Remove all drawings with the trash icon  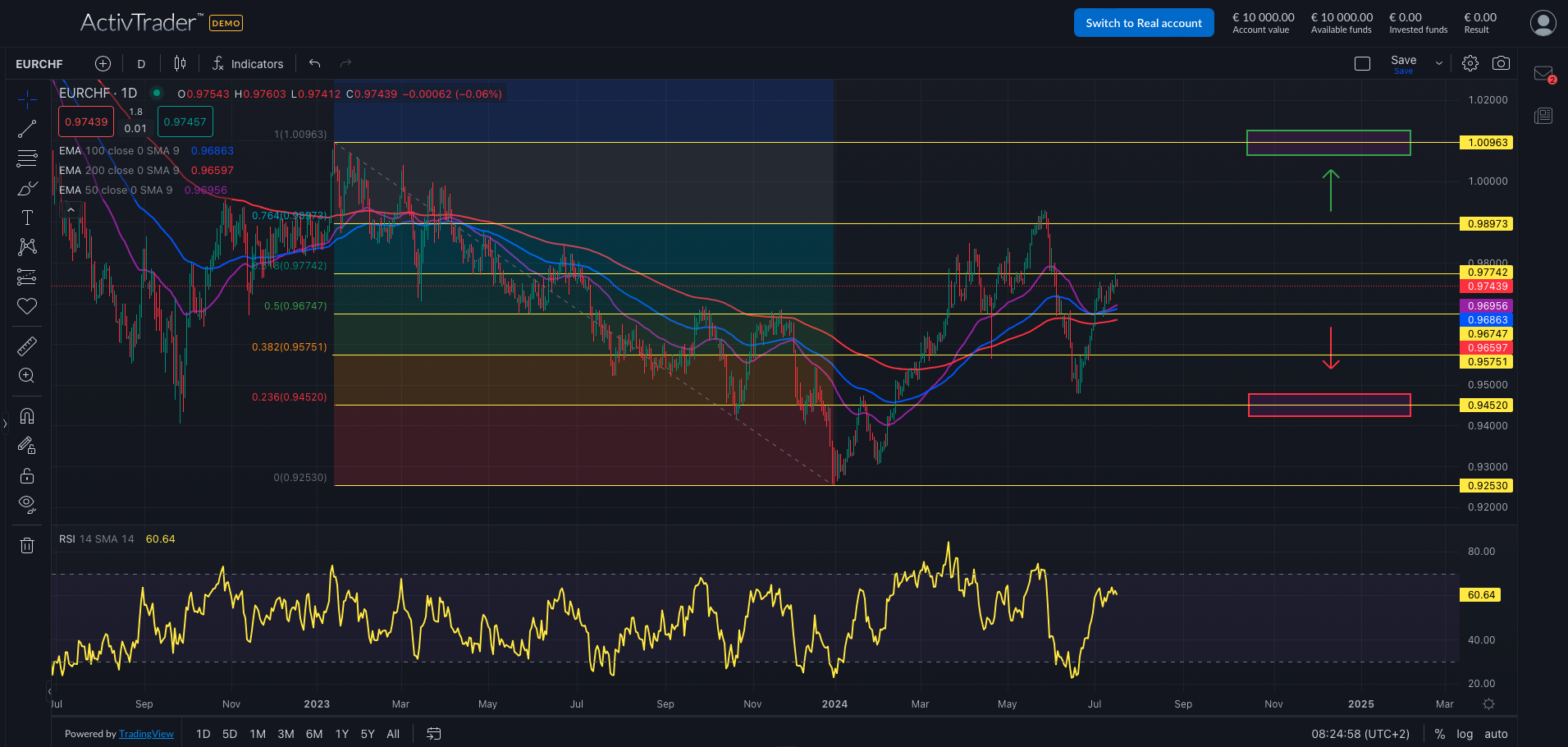(27, 544)
